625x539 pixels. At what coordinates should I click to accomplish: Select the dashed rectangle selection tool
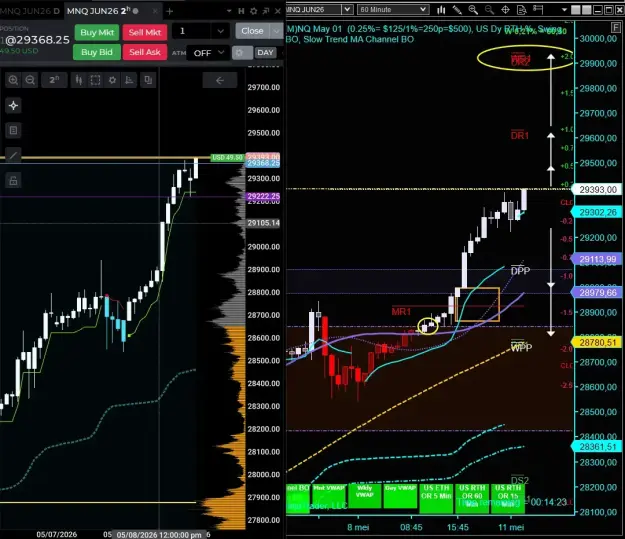click(x=96, y=80)
